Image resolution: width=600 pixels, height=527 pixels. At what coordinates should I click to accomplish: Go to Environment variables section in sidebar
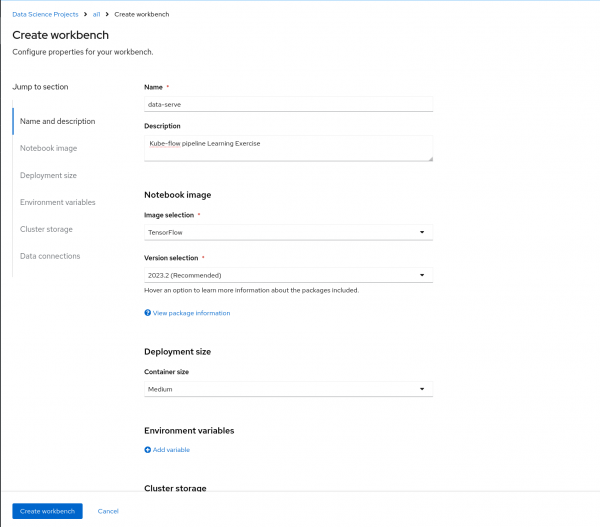click(58, 202)
